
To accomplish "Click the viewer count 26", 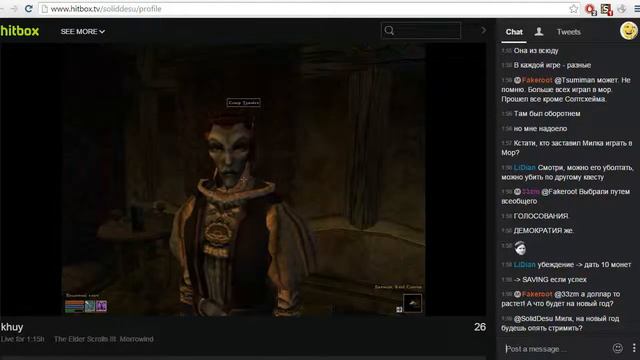I will coord(480,327).
